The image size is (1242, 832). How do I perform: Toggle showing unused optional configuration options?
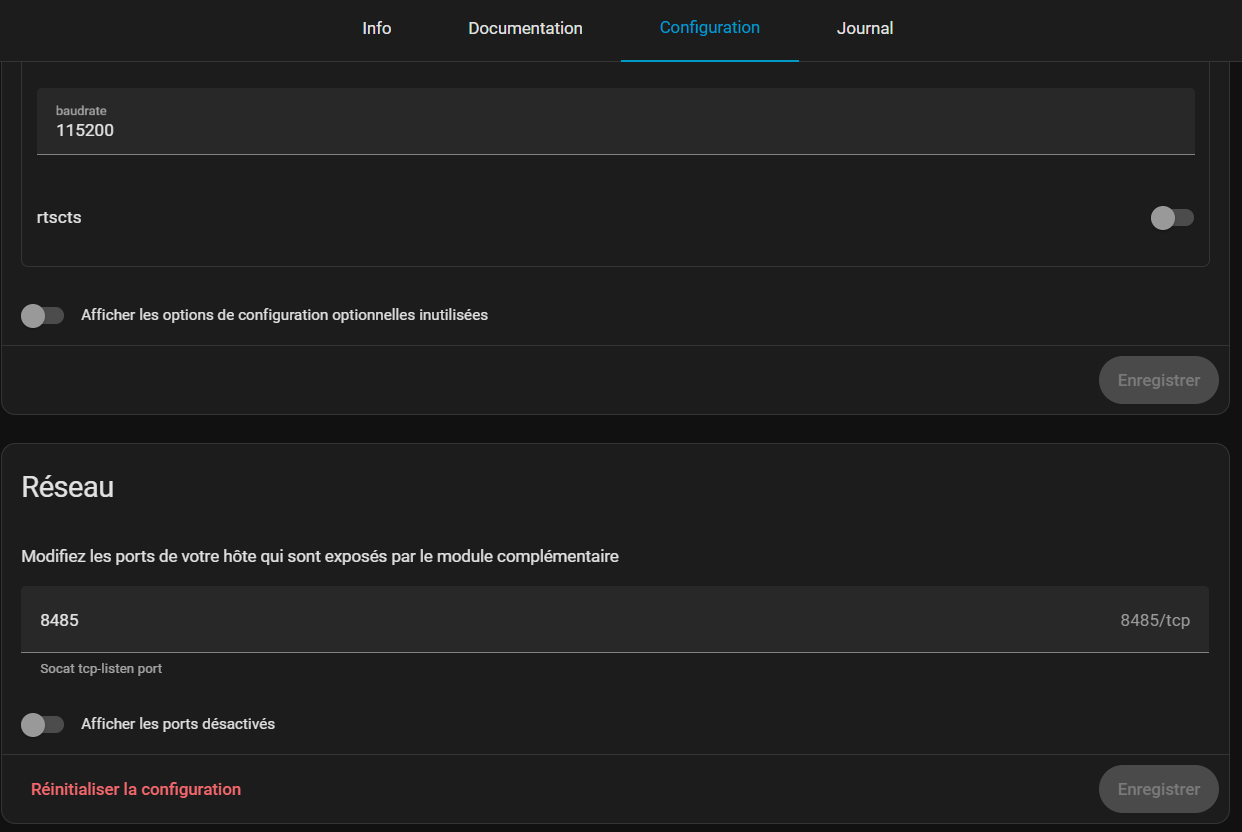tap(42, 315)
